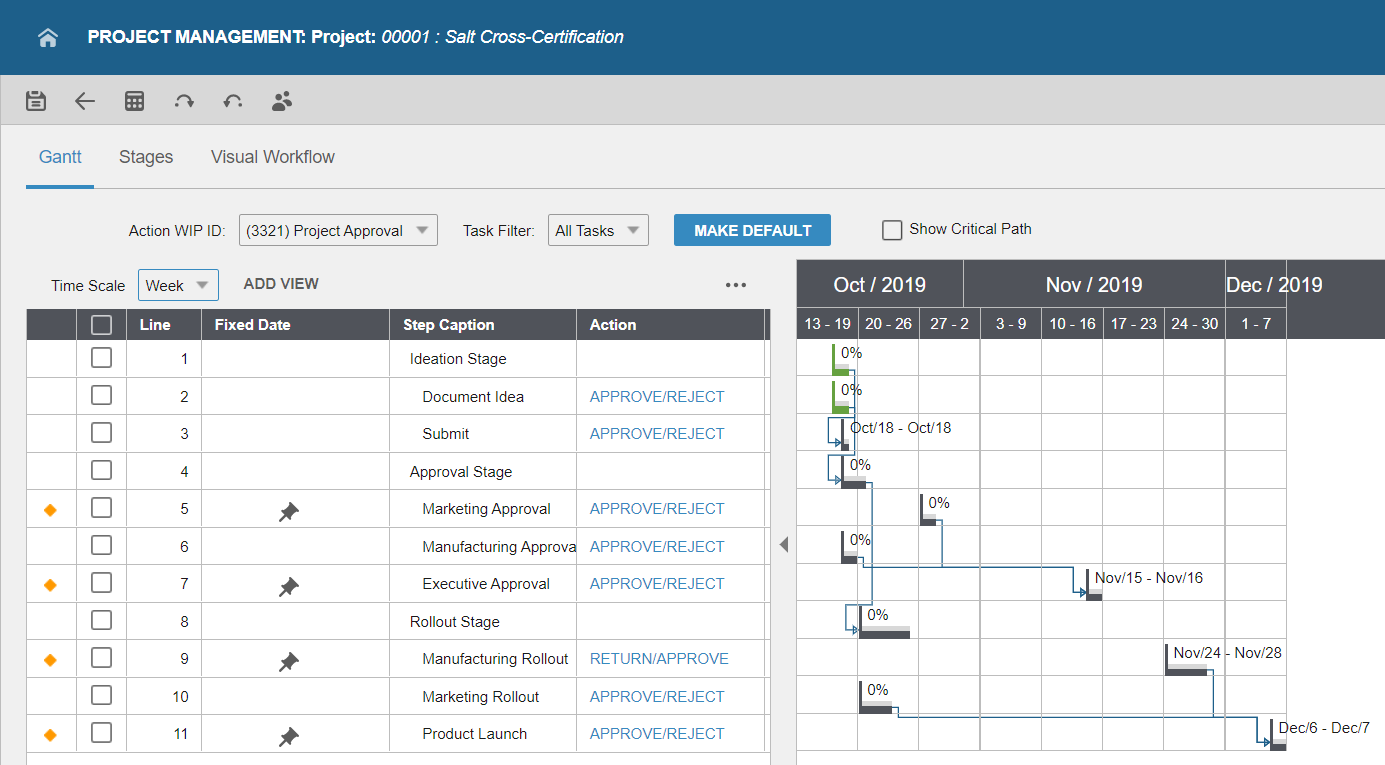Click the home icon in header
Viewport: 1385px width, 765px height.
tap(48, 38)
